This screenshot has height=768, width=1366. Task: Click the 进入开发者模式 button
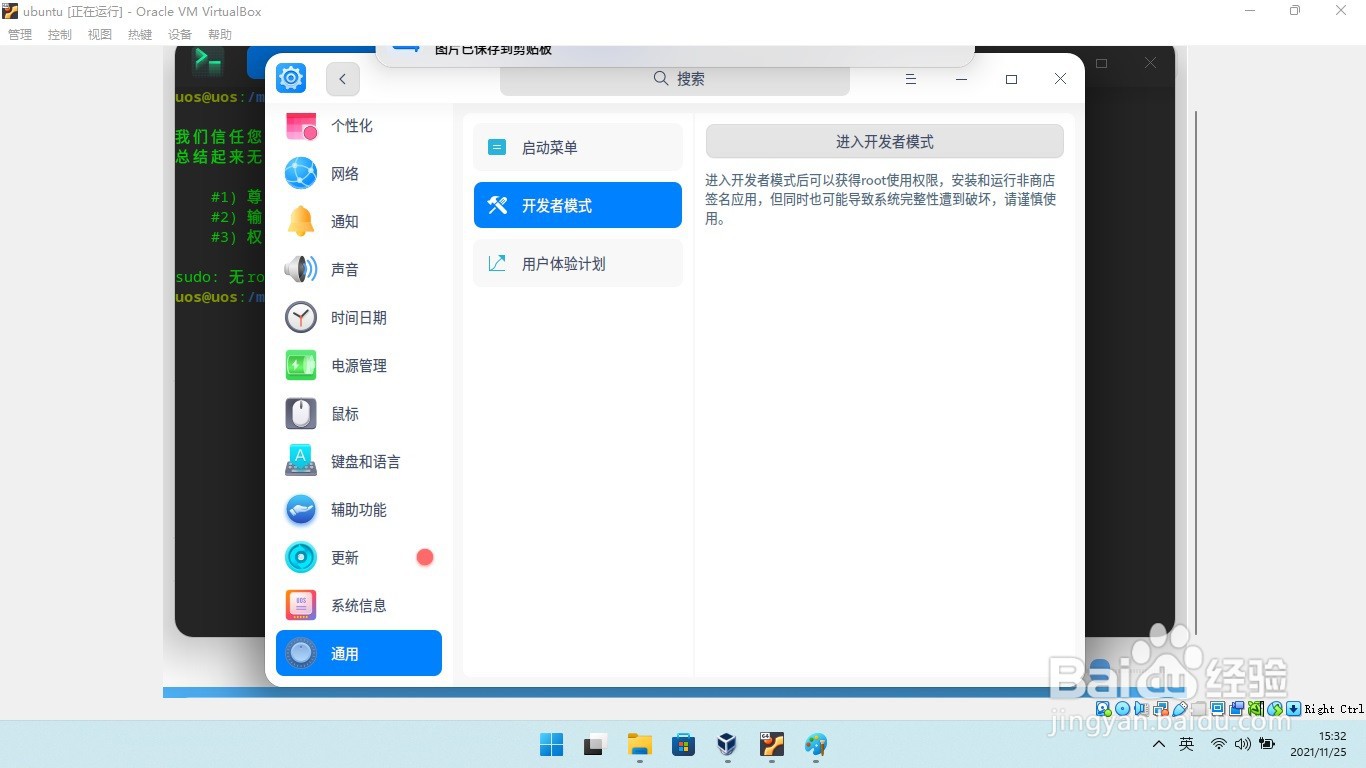tap(884, 142)
